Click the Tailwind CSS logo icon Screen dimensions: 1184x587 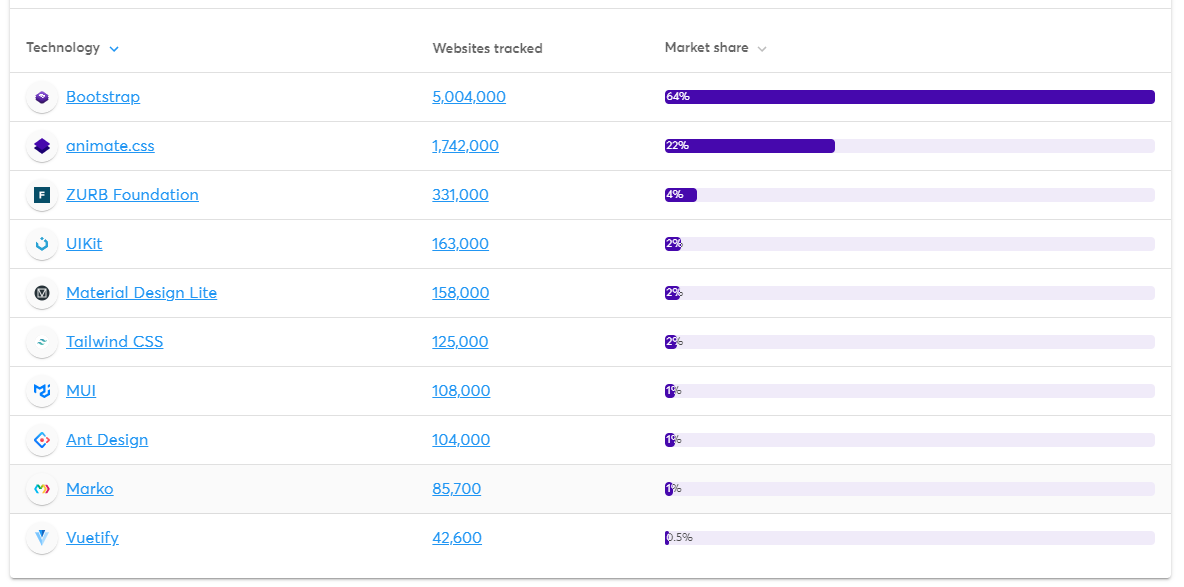point(42,341)
